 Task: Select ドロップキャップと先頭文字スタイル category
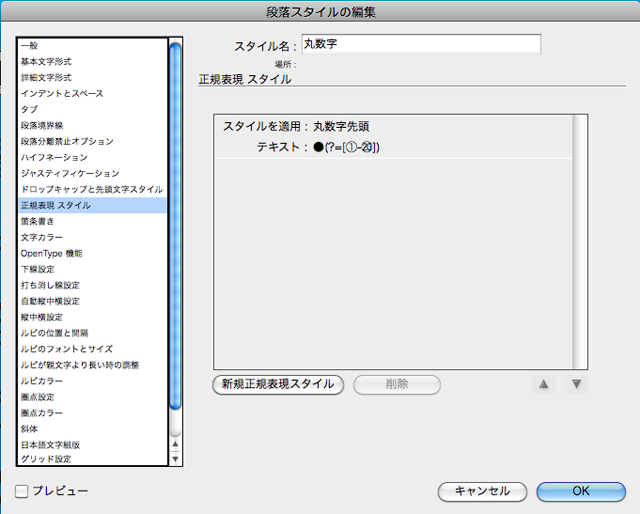(x=92, y=189)
